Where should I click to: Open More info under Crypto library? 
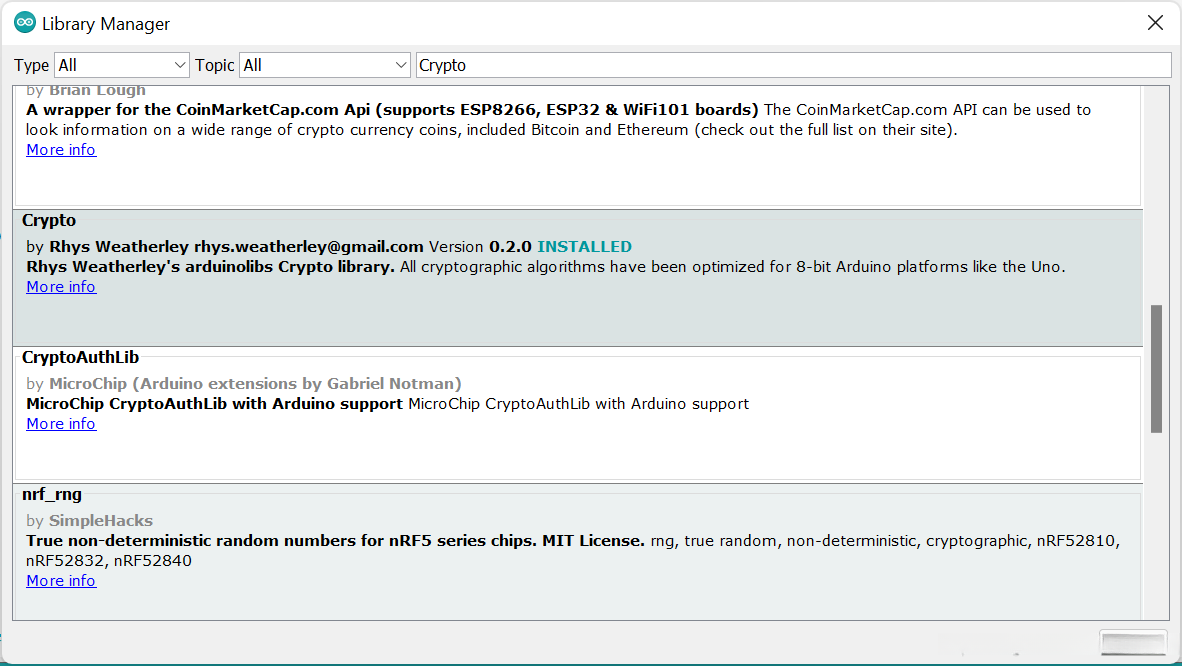(61, 287)
